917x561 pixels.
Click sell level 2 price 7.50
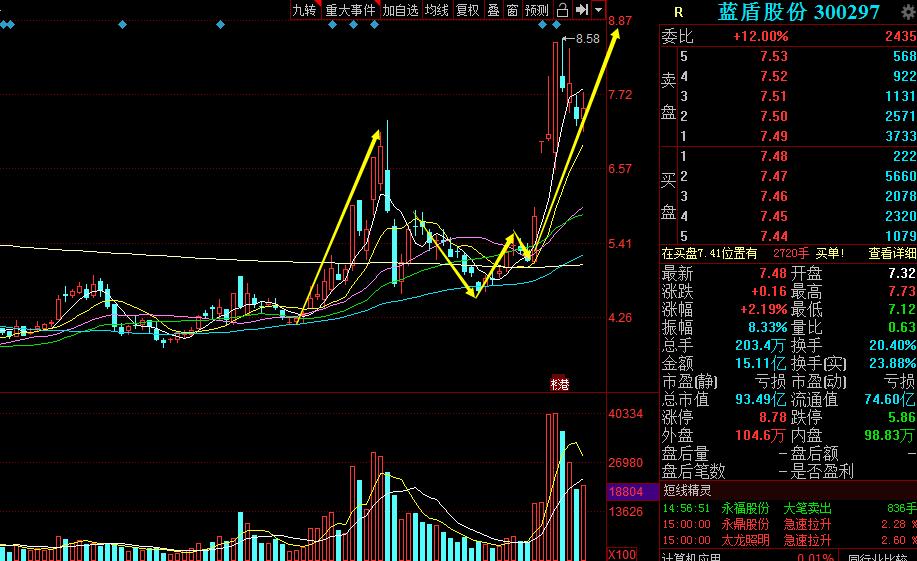[x=774, y=116]
